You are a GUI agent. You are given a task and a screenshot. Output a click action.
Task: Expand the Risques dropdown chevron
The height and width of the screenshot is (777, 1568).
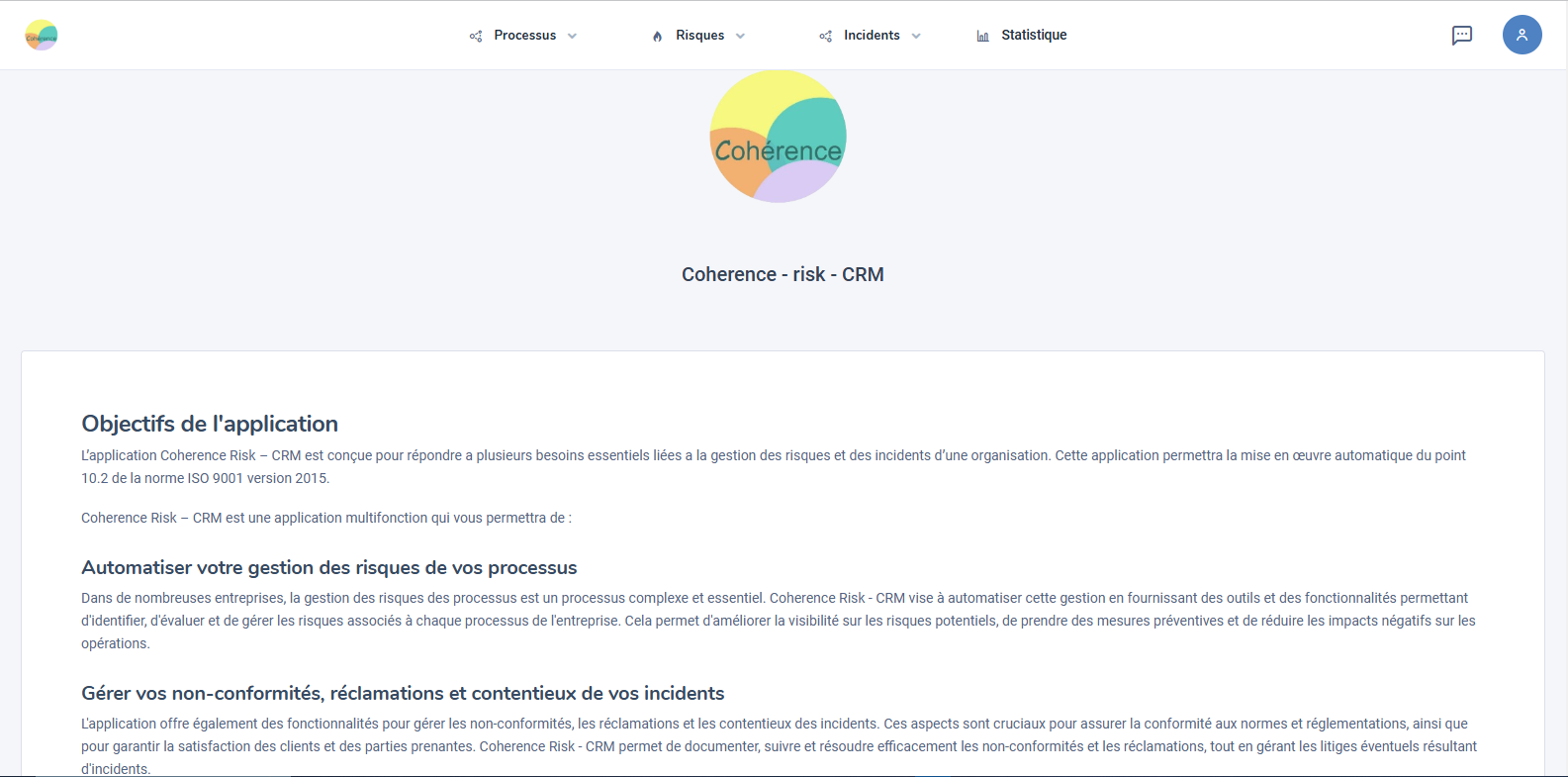coord(740,36)
